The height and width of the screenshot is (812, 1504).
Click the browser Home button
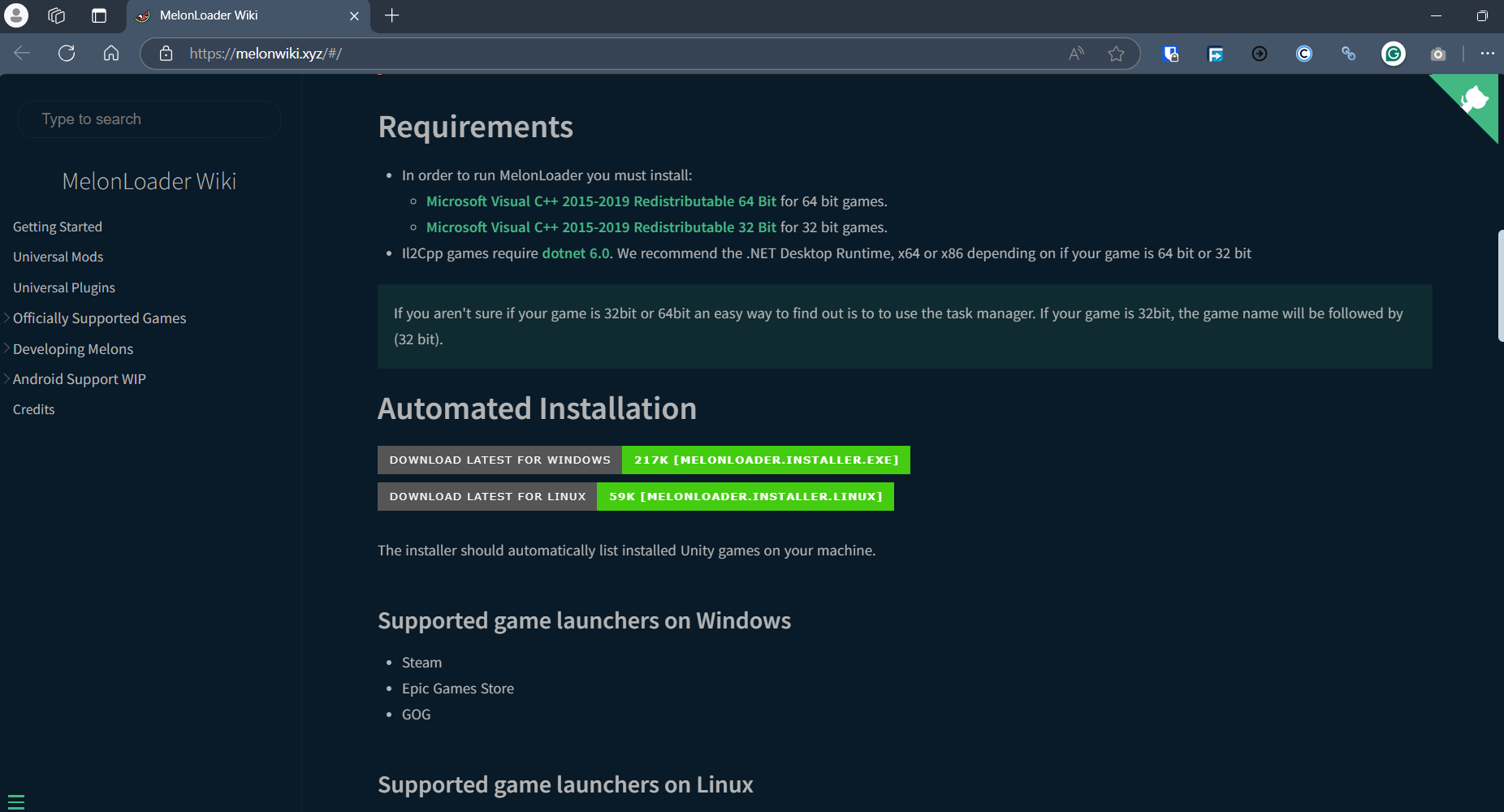(x=111, y=54)
